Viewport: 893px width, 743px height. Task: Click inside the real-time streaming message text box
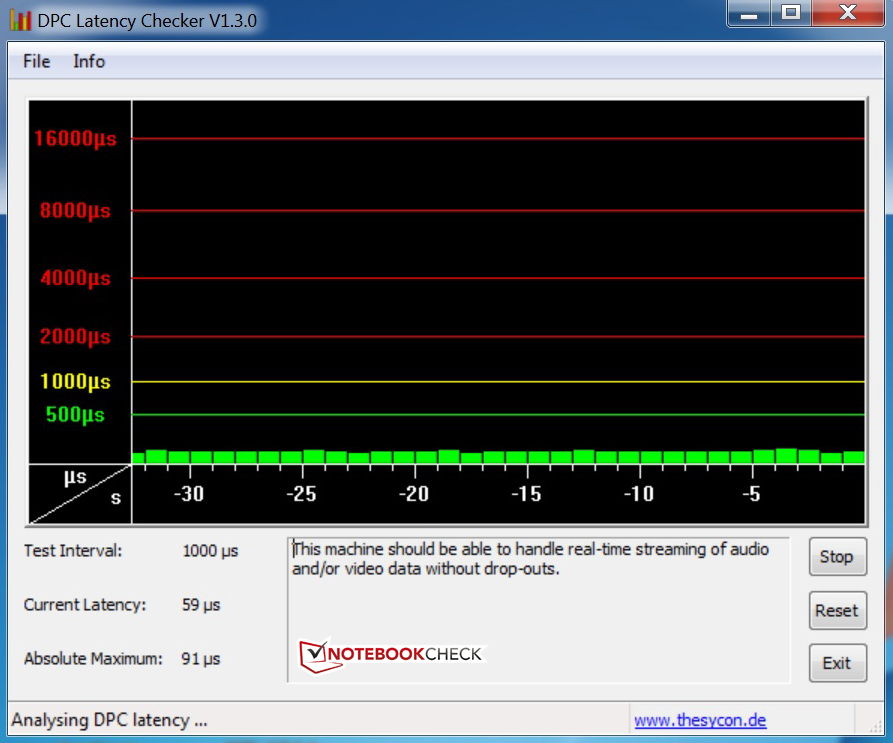pyautogui.click(x=538, y=609)
